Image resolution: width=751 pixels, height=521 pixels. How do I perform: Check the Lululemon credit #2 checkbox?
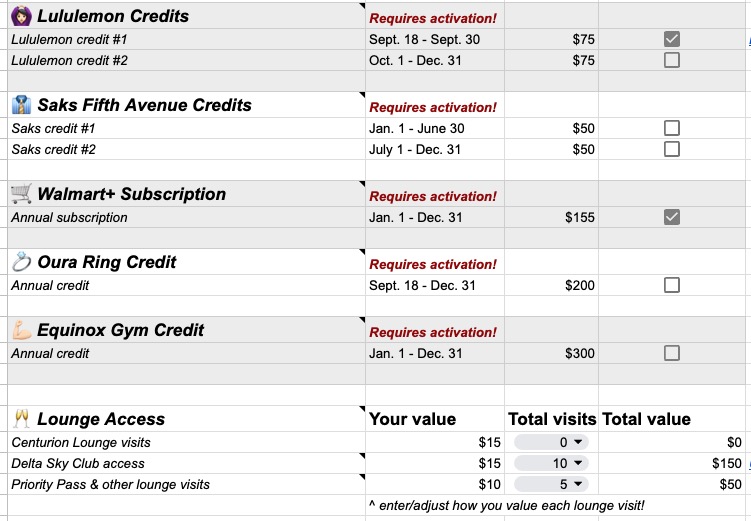pos(672,60)
